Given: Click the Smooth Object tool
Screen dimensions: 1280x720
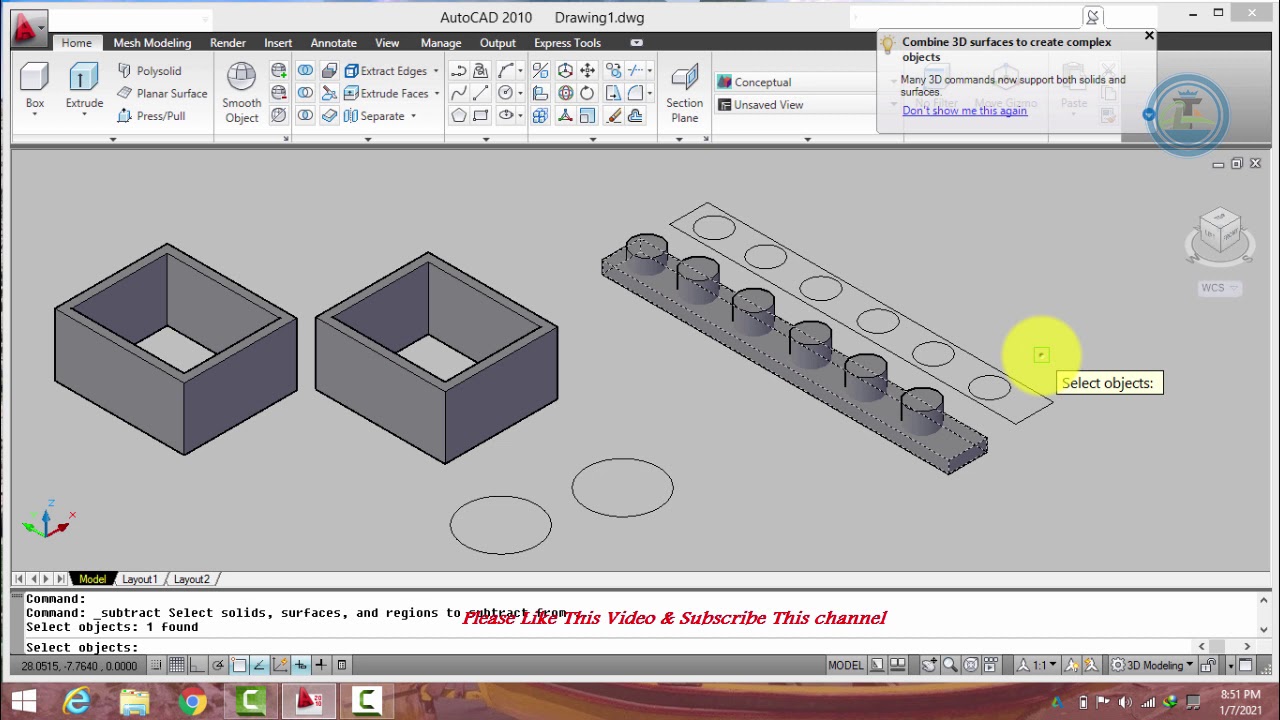Looking at the screenshot, I should (x=241, y=93).
